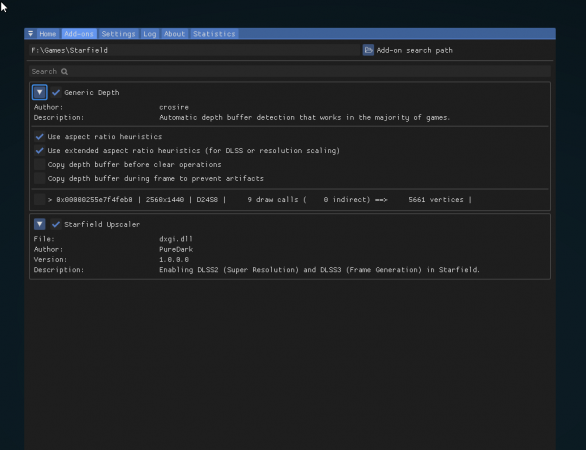The height and width of the screenshot is (450, 586).
Task: Switch to the Home tab
Action: (47, 34)
